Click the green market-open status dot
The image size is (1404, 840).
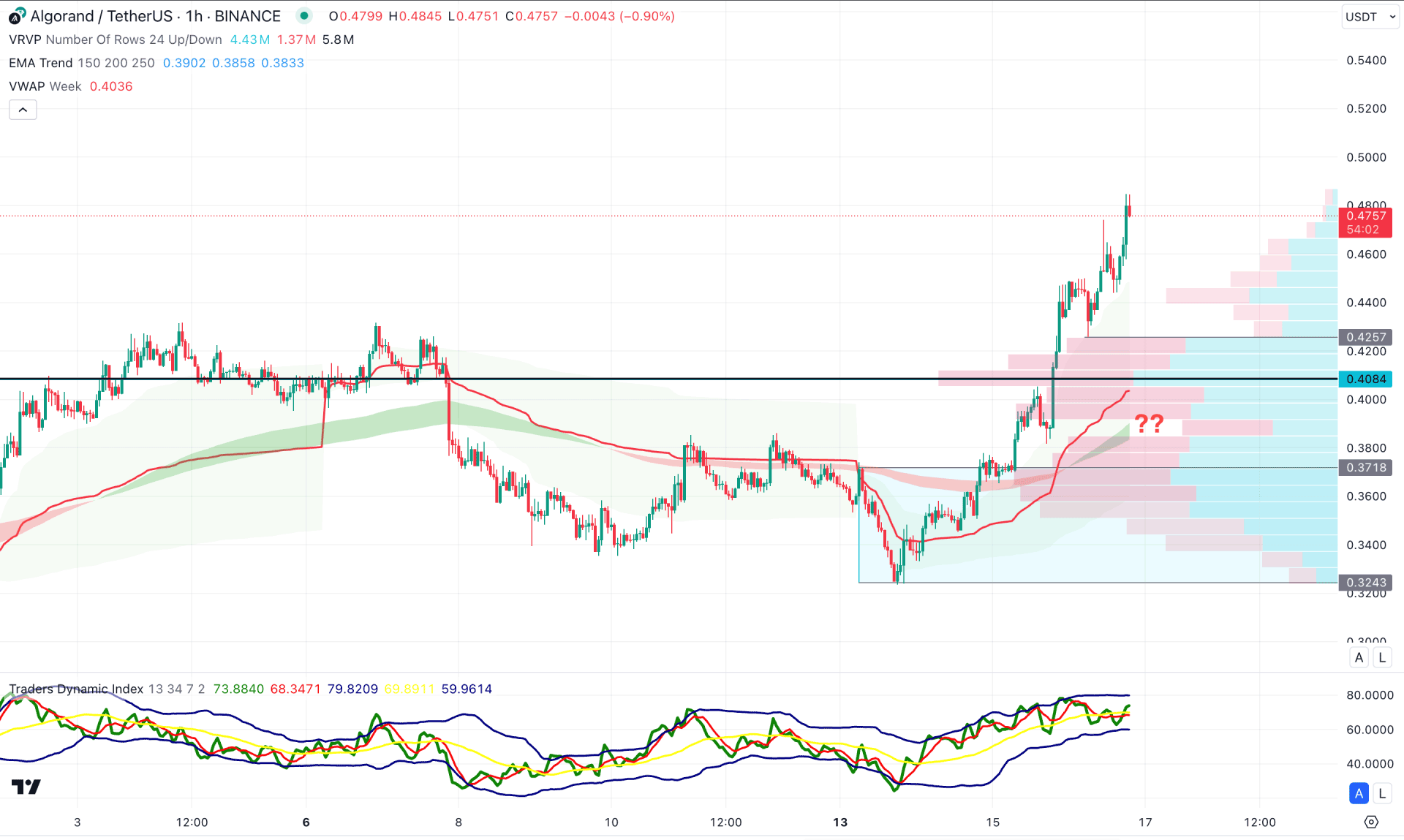click(304, 16)
